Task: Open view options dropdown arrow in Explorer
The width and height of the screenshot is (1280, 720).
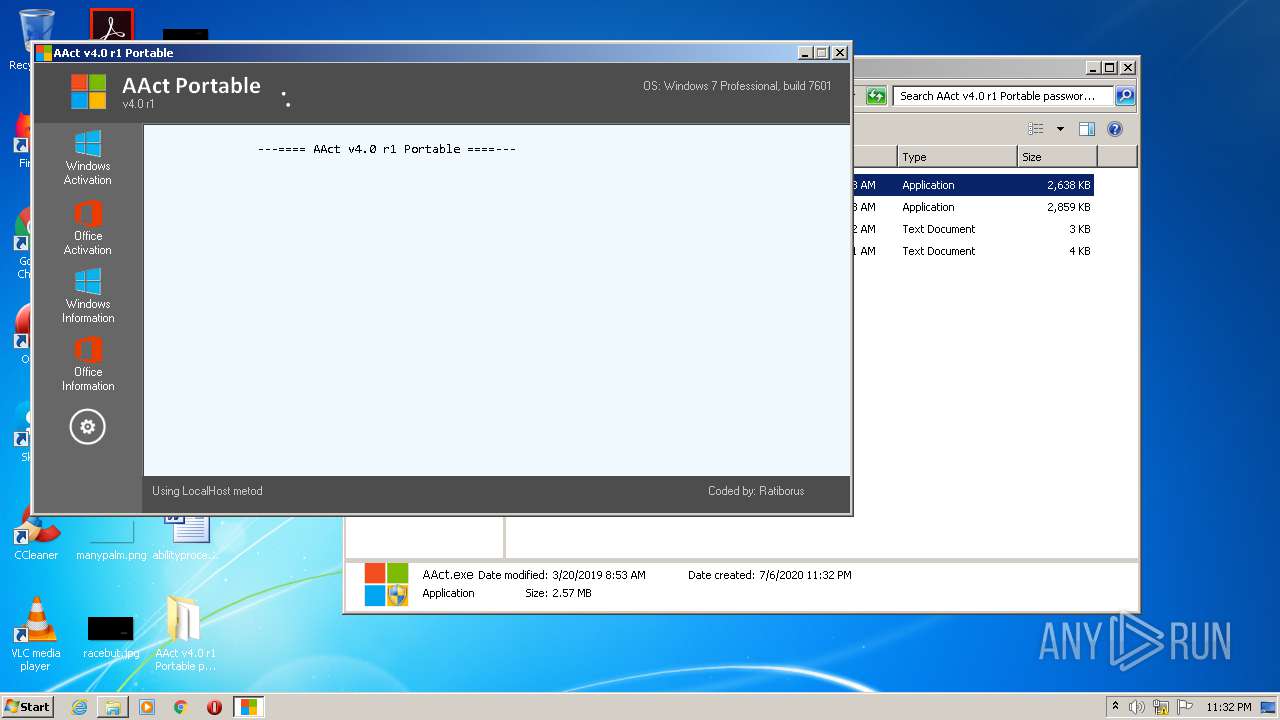Action: pyautogui.click(x=1060, y=129)
